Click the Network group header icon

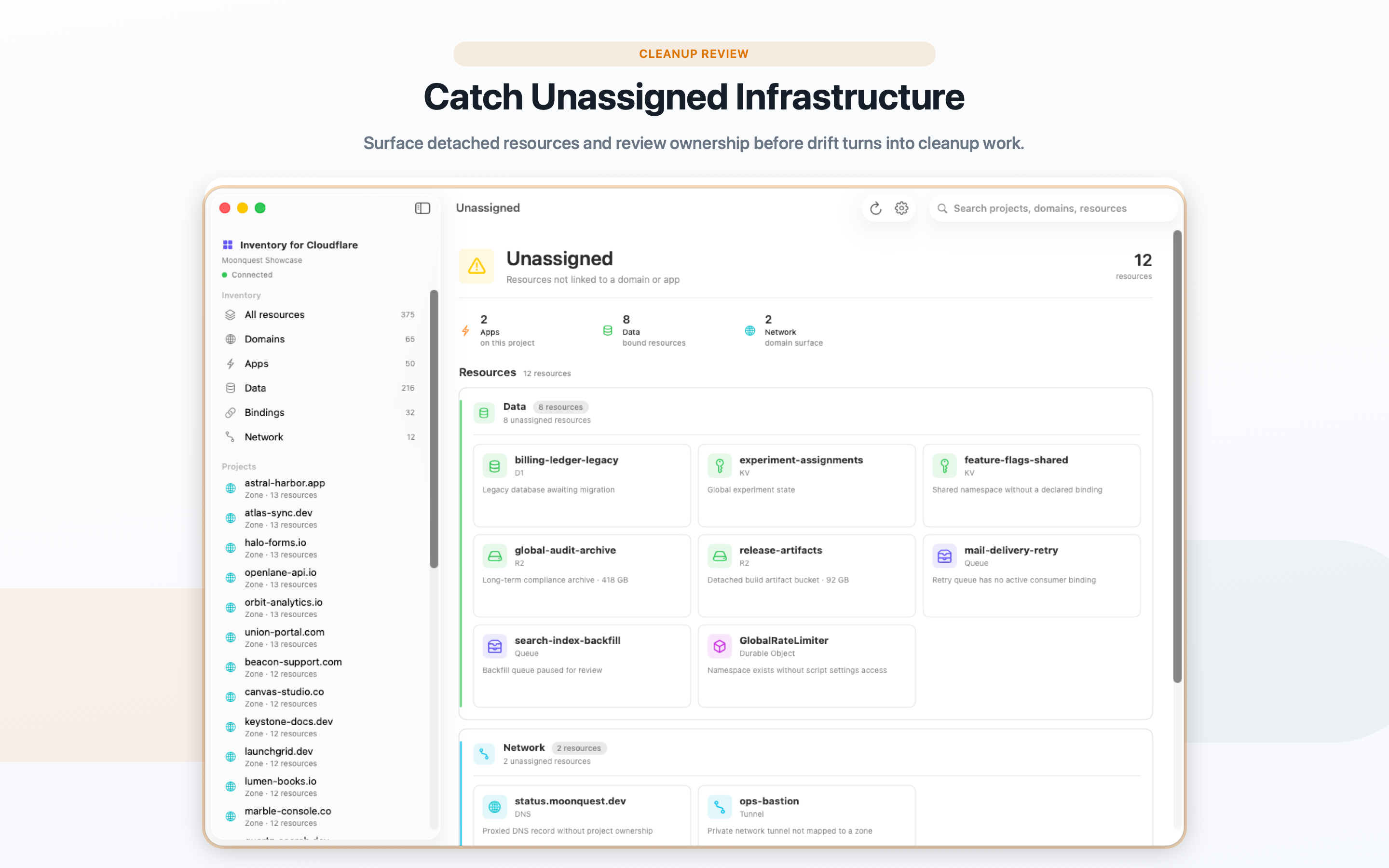tap(484, 754)
